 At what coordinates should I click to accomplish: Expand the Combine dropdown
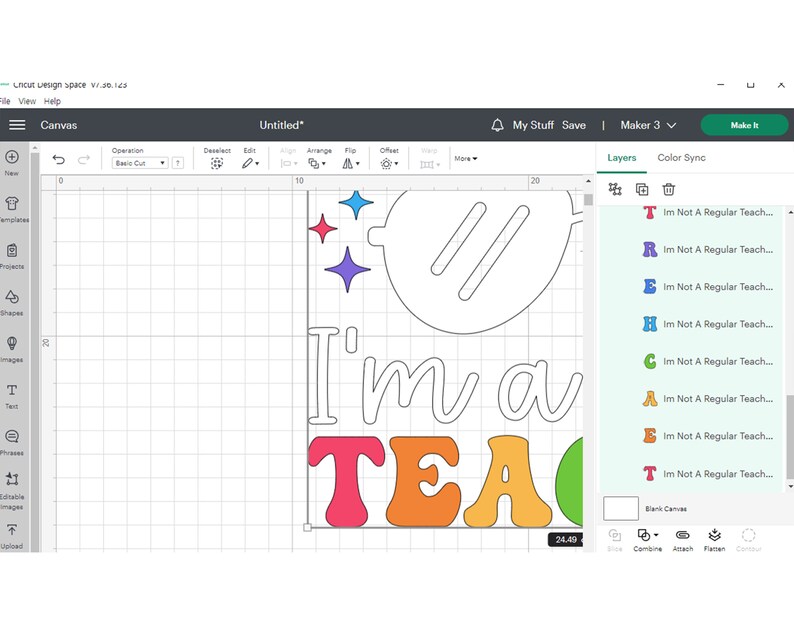pyautogui.click(x=656, y=535)
